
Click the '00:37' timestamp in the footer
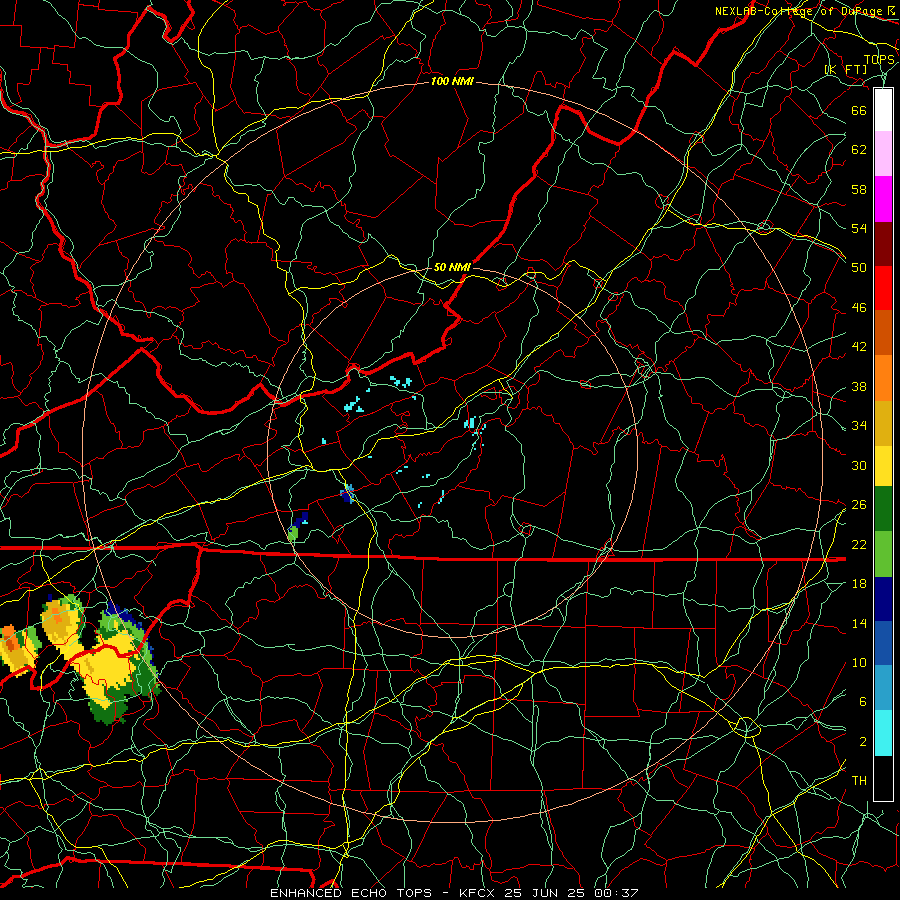(616, 893)
